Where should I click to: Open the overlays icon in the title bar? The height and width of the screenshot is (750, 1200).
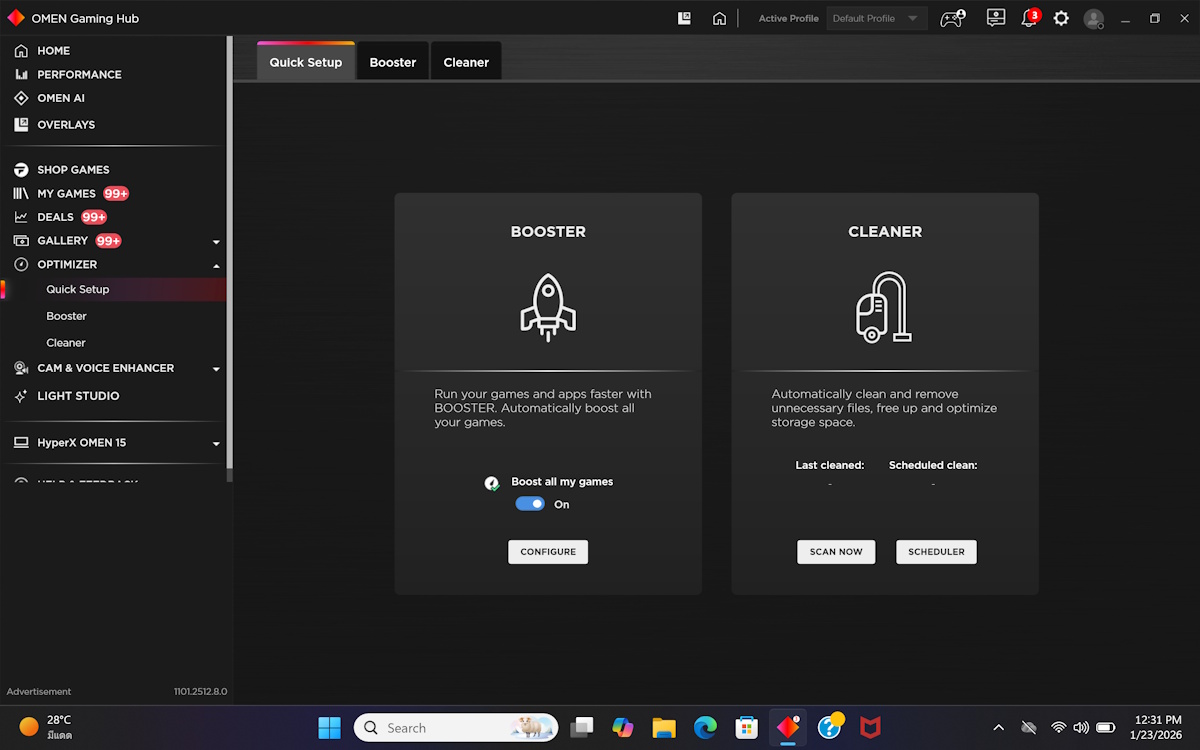tap(685, 18)
